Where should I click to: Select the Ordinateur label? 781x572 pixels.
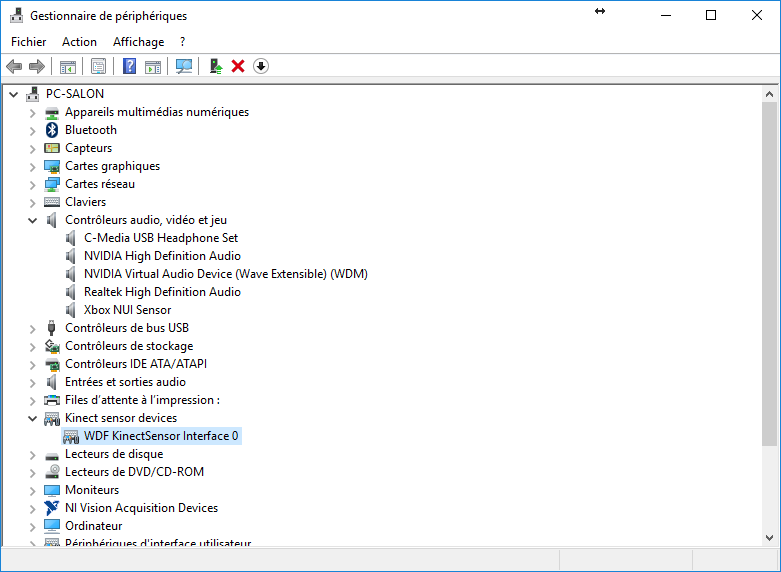tap(94, 526)
